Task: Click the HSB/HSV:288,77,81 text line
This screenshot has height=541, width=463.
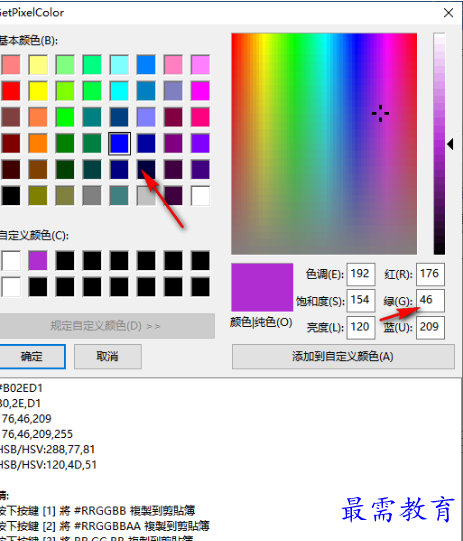Action: pyautogui.click(x=47, y=449)
